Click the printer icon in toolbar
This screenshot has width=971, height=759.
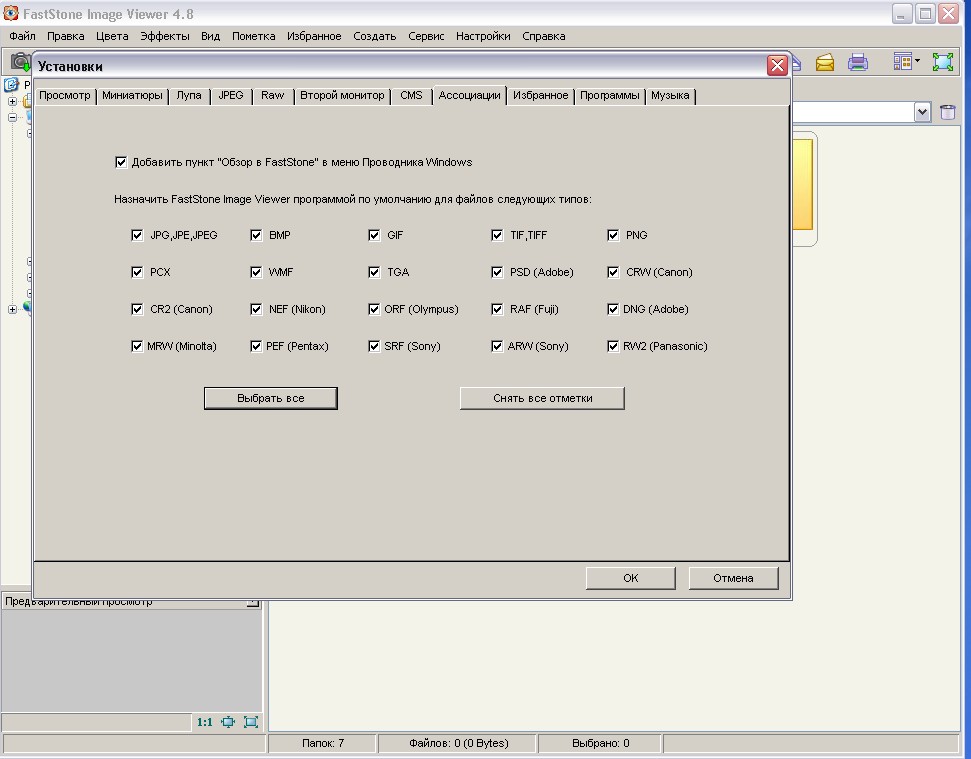[858, 63]
